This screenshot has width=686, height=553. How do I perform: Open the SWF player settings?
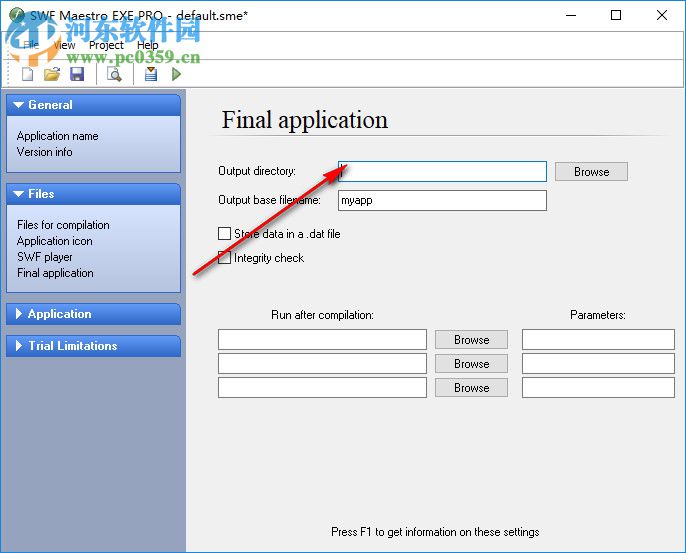[45, 257]
